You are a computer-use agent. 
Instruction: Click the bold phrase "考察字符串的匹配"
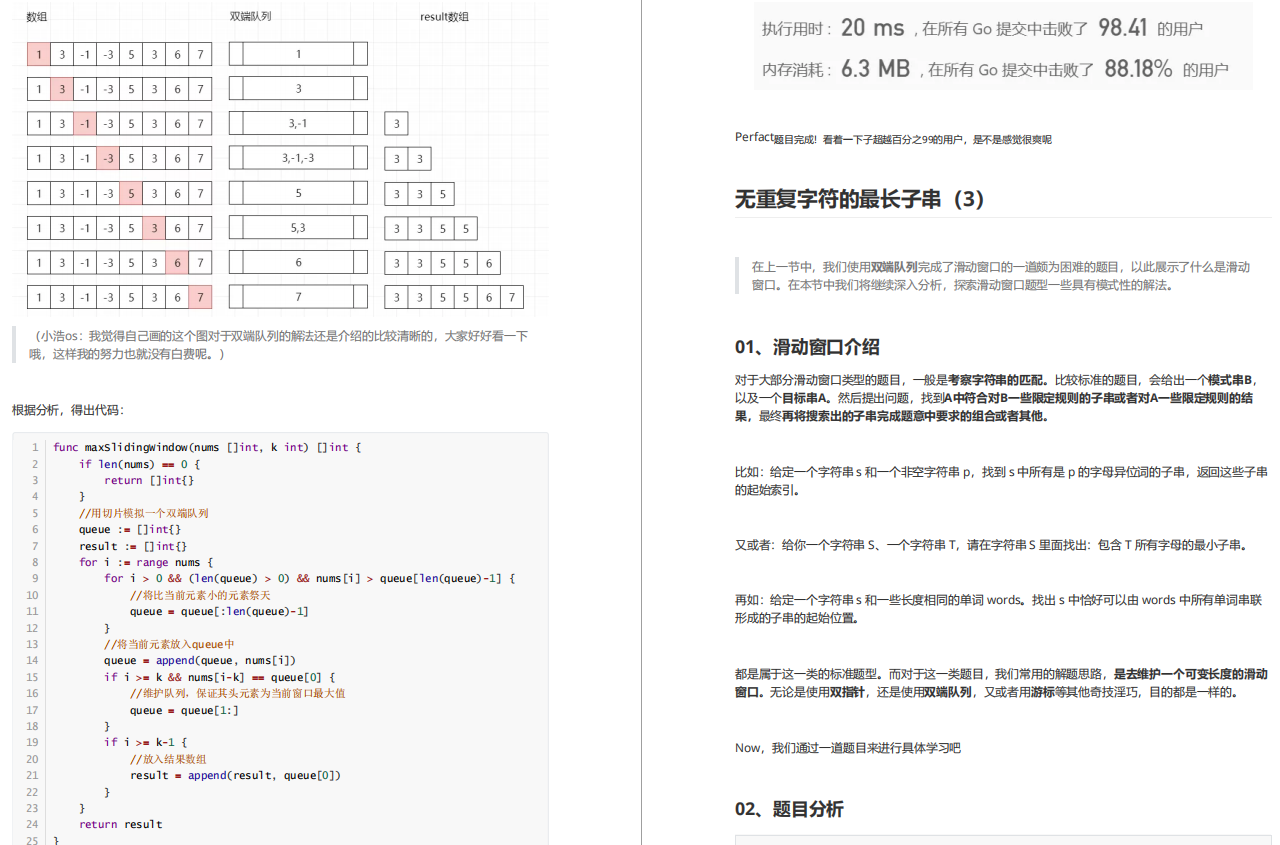click(x=995, y=380)
